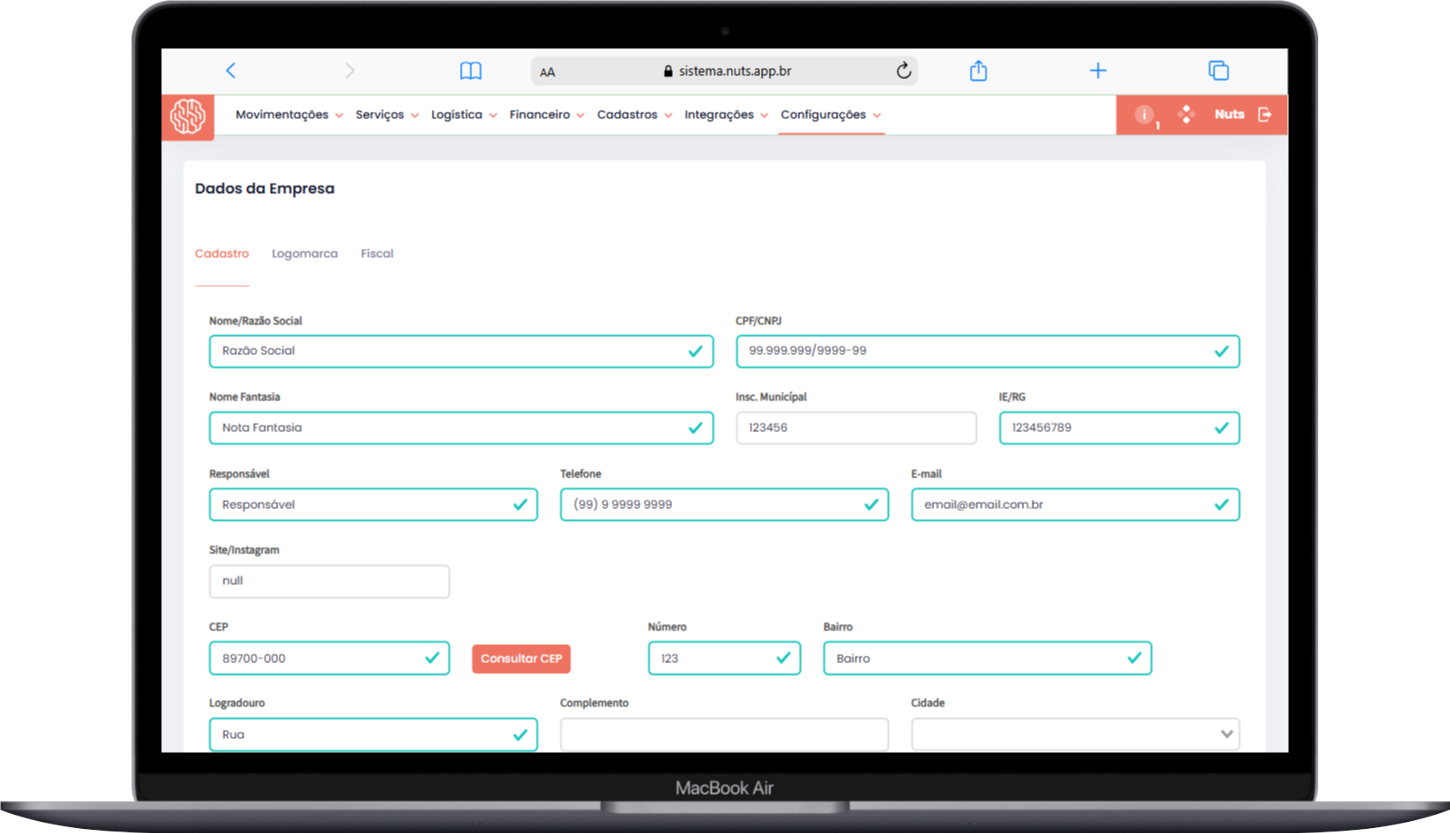Image resolution: width=1450 pixels, height=833 pixels.
Task: Switch to the Logomarca tab
Action: pyautogui.click(x=304, y=254)
